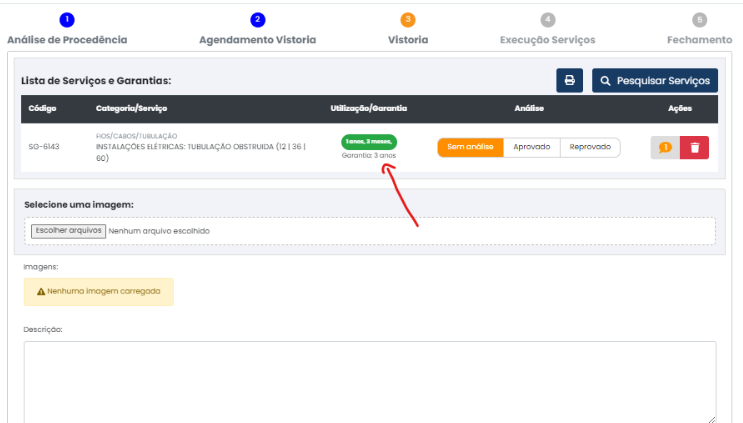Click Garantia: 3 anos text
This screenshot has width=743, height=423.
pyautogui.click(x=369, y=155)
